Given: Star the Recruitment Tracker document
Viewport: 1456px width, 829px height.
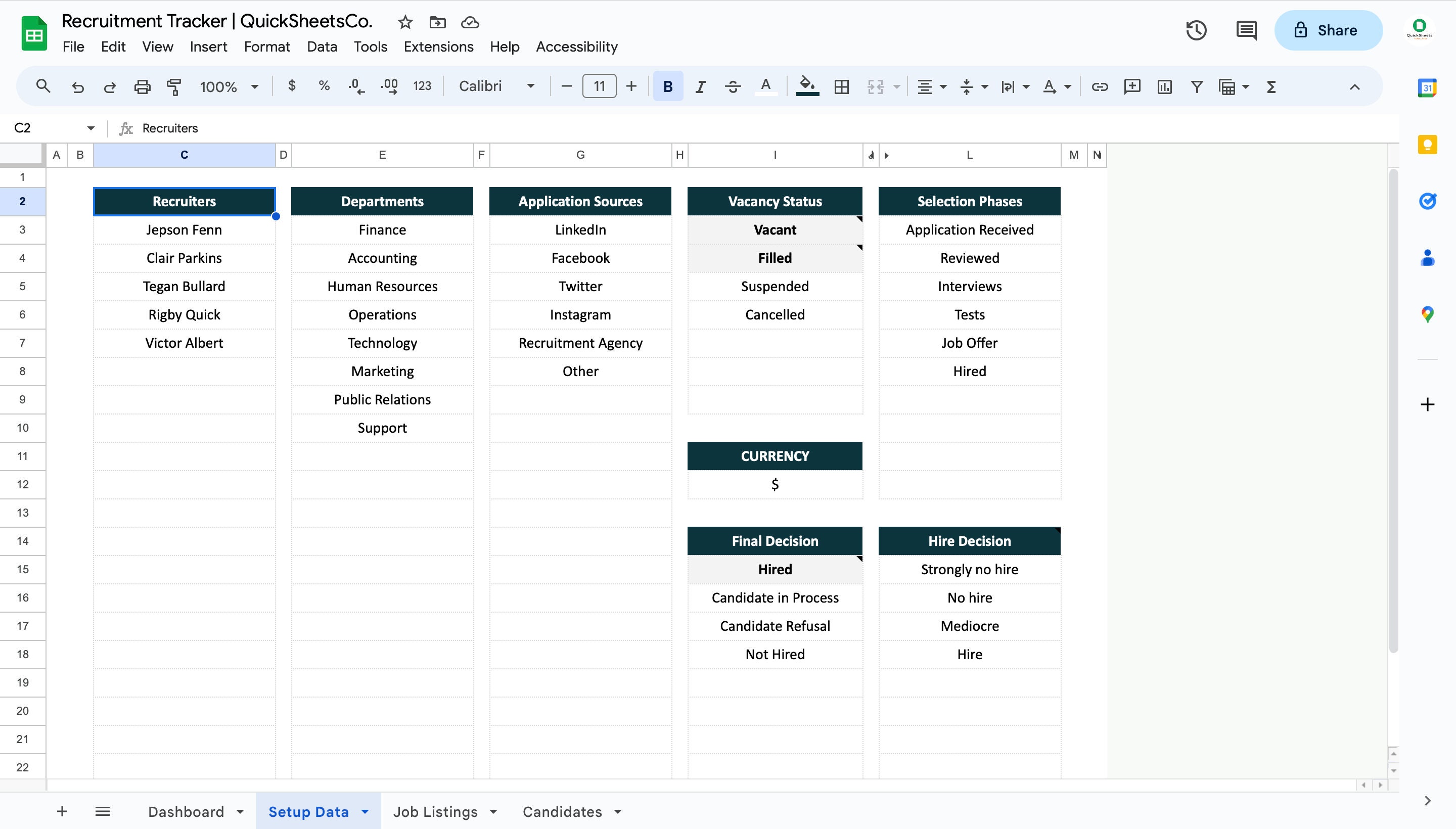Looking at the screenshot, I should pyautogui.click(x=405, y=22).
